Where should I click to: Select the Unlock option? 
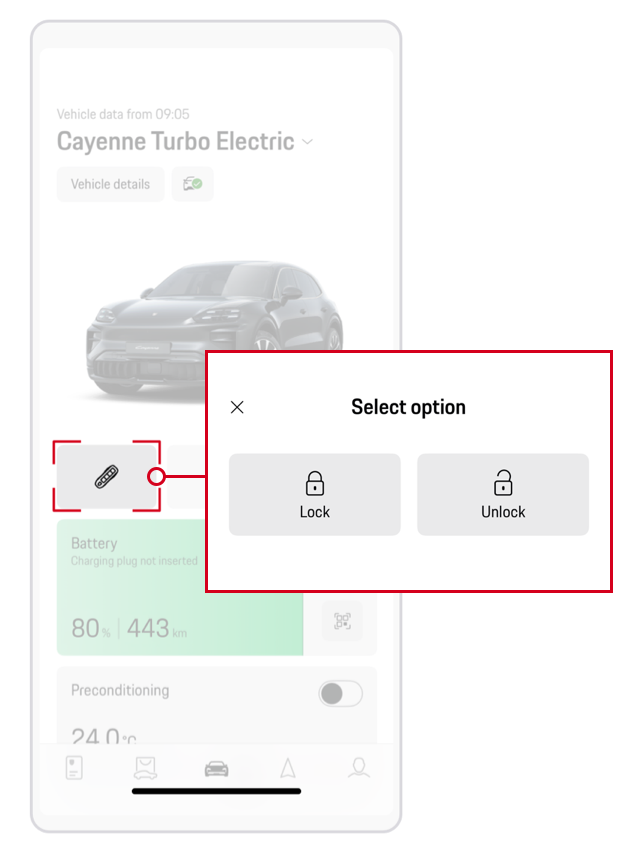pos(503,494)
